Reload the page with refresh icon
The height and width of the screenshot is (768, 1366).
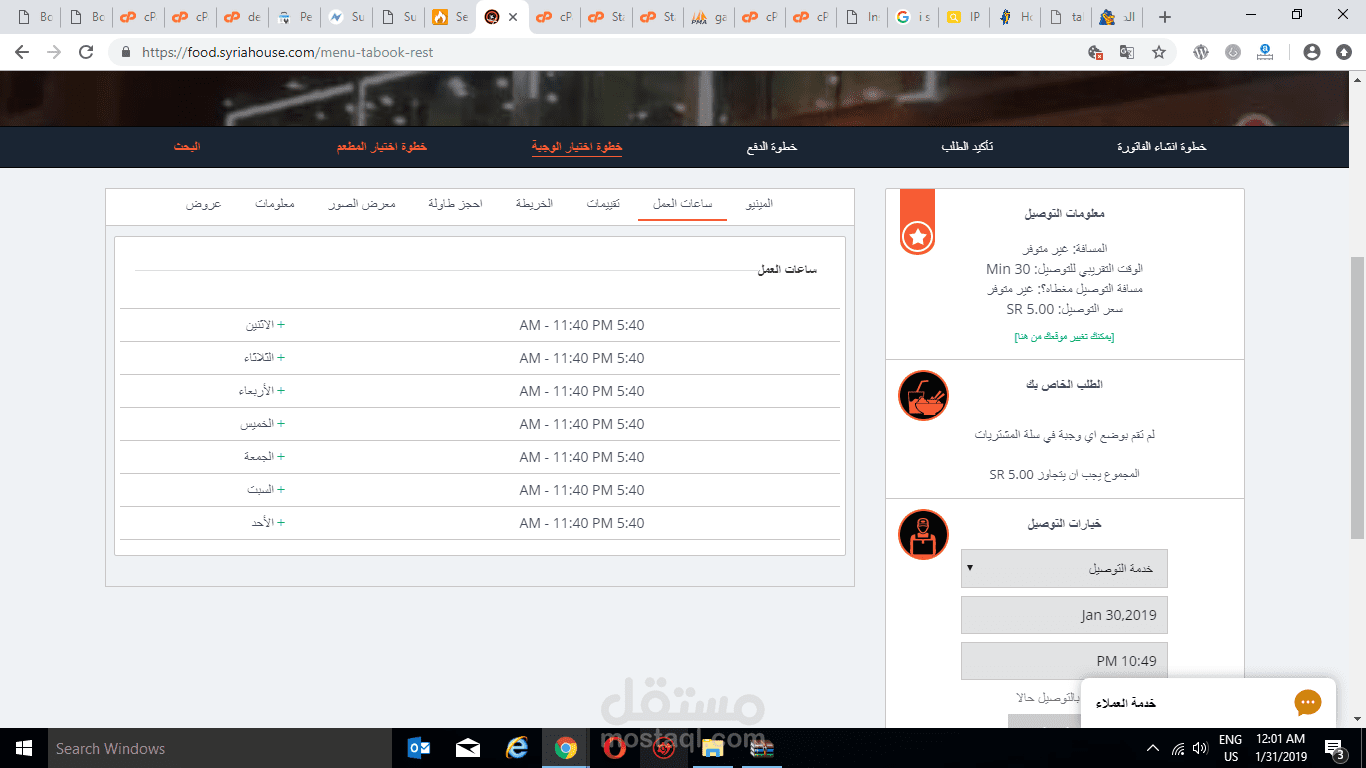86,52
